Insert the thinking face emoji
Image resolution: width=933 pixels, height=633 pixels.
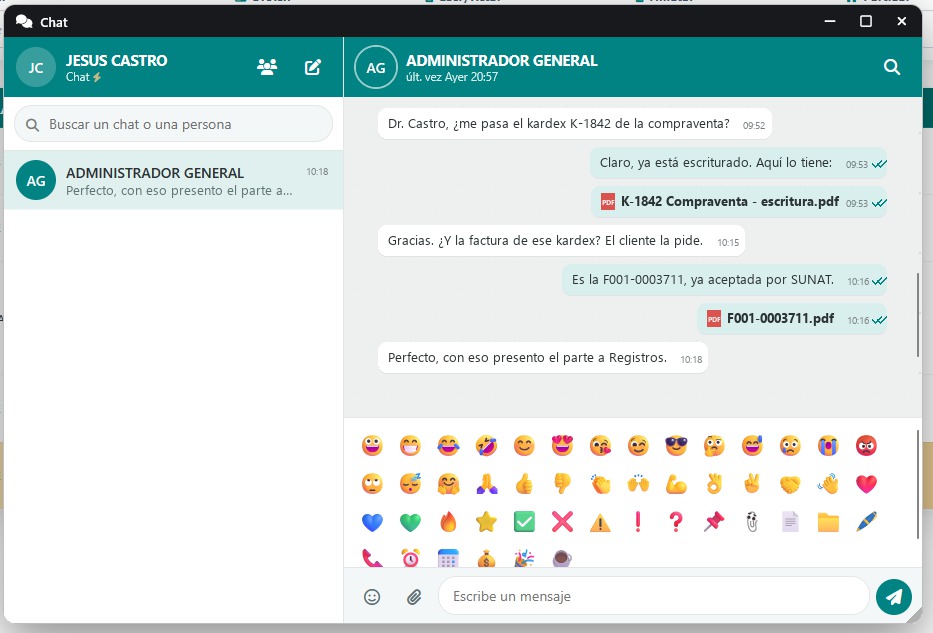714,446
